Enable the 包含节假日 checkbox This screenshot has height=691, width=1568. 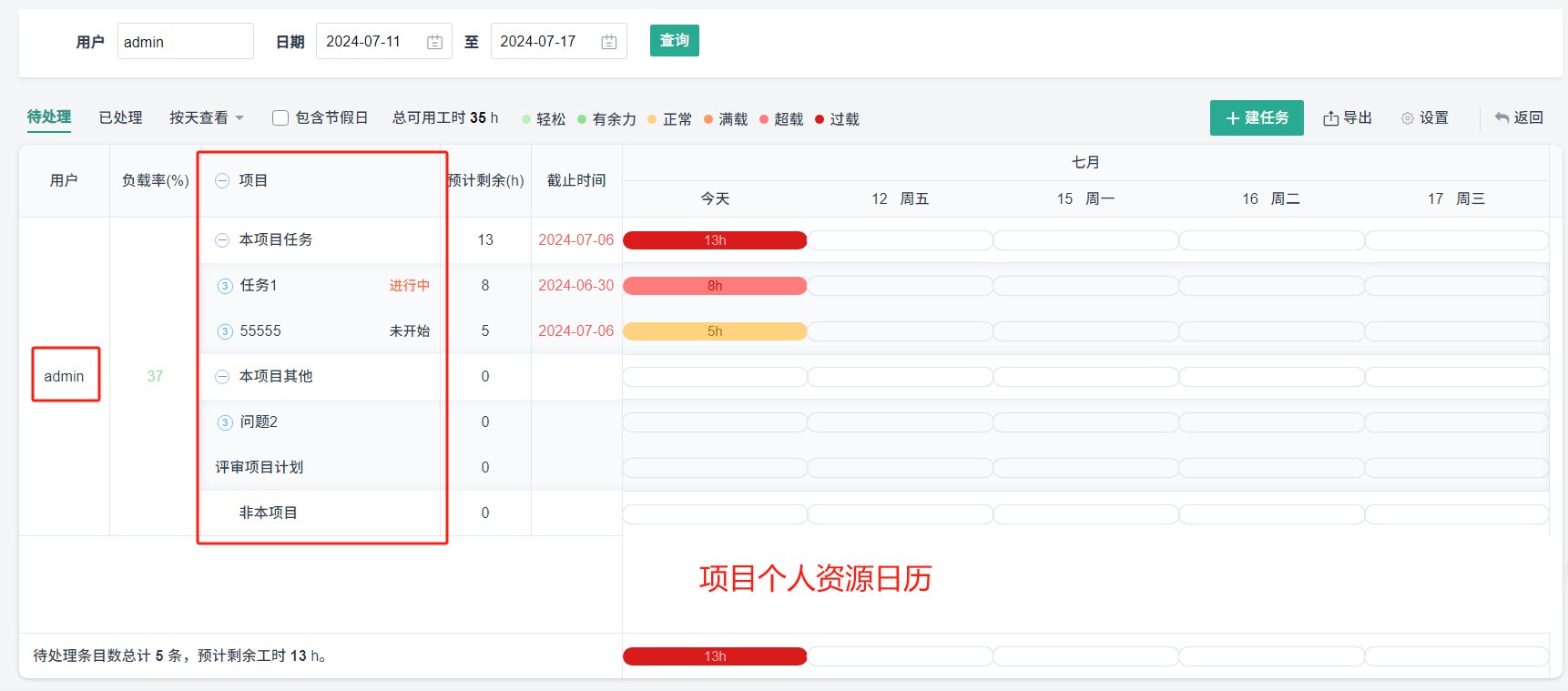tap(280, 117)
